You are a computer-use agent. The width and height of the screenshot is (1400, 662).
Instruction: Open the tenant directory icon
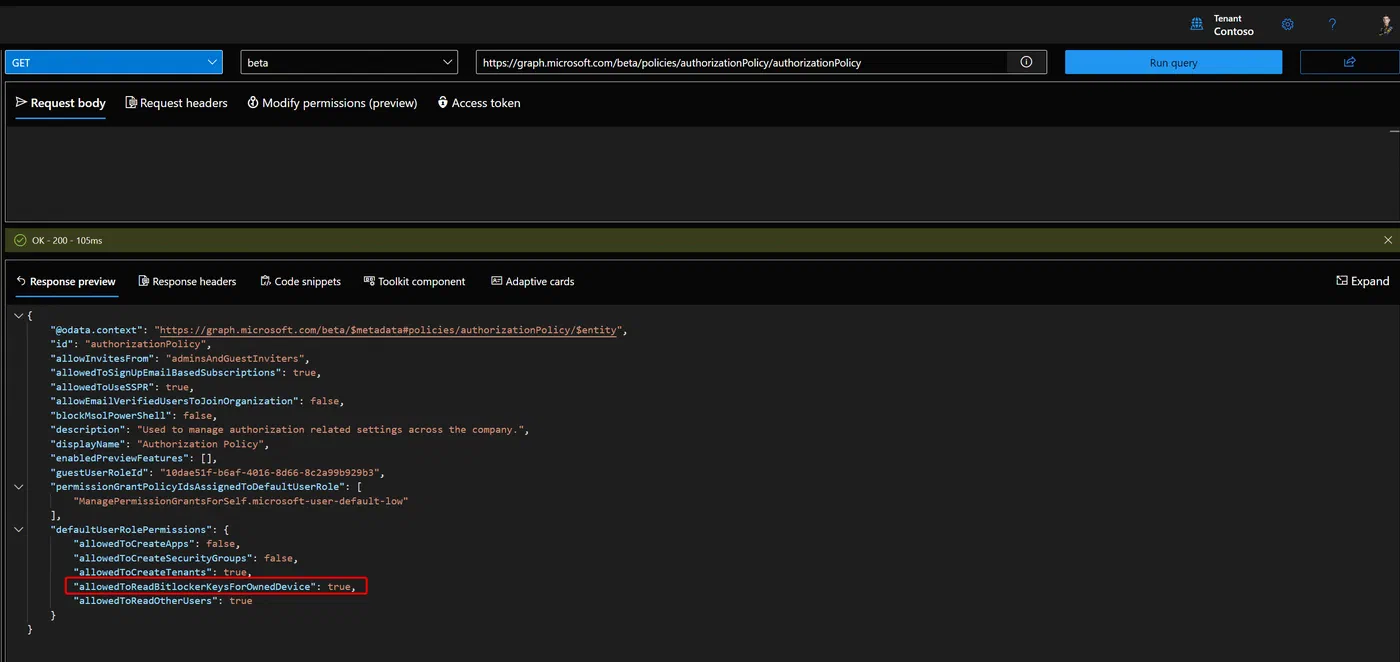1197,25
